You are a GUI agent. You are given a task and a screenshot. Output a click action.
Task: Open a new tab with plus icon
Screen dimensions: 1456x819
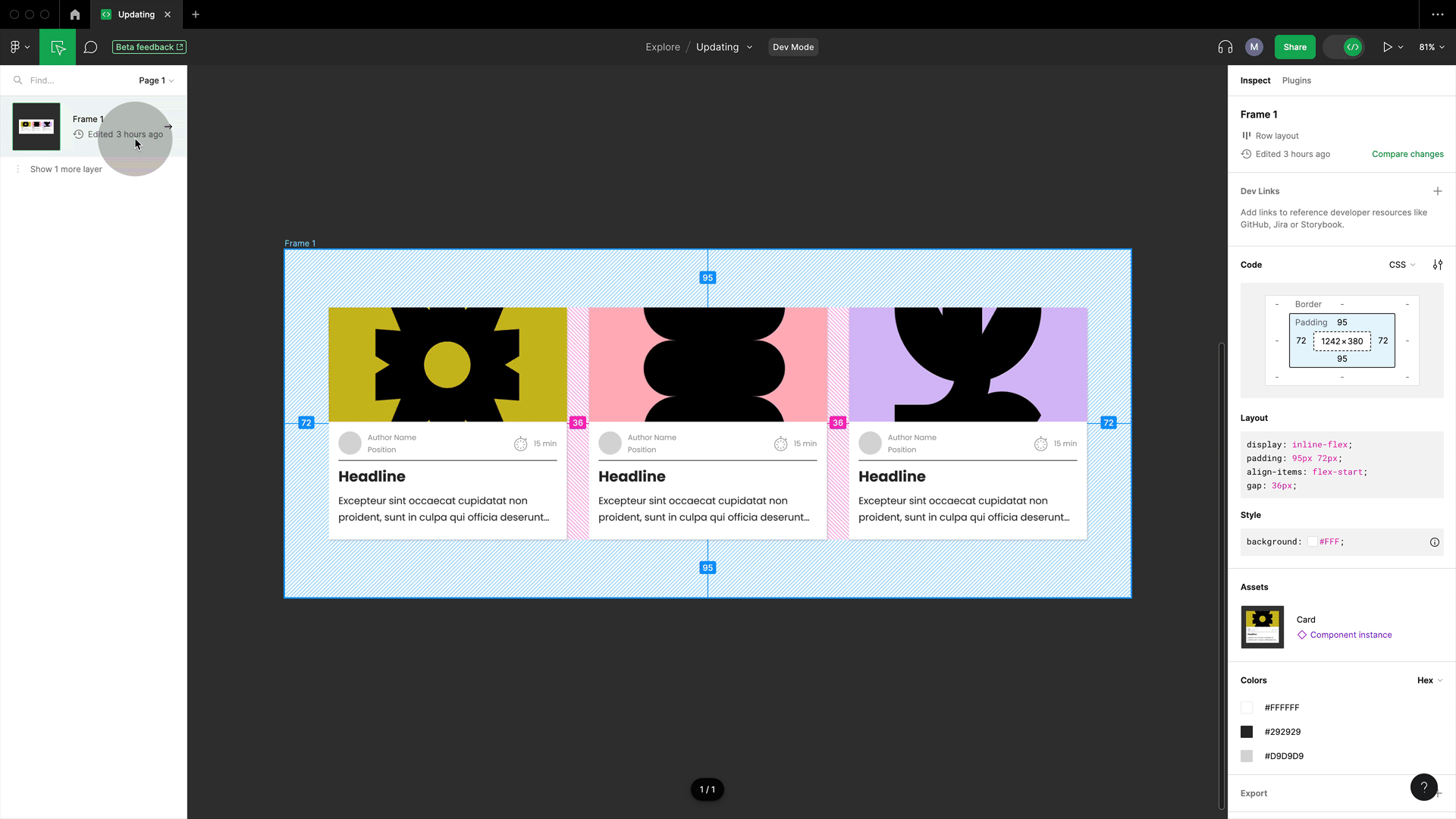coord(196,14)
